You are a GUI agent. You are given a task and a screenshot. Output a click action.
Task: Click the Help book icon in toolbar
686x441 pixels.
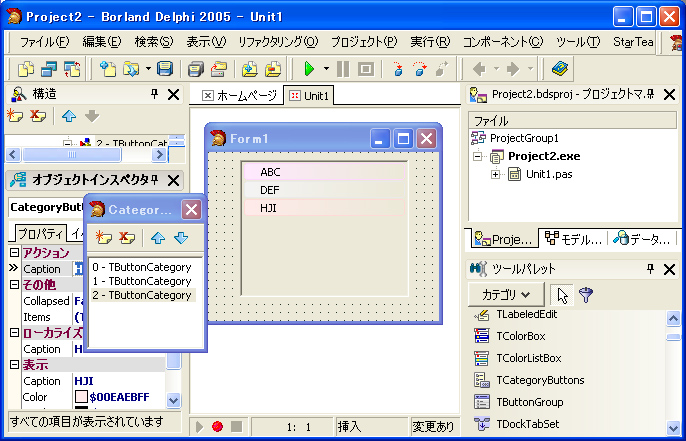click(x=559, y=69)
